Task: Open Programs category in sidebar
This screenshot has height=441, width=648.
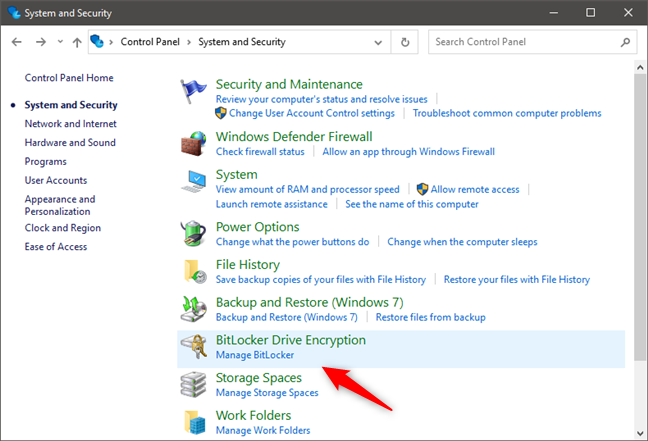Action: click(45, 162)
